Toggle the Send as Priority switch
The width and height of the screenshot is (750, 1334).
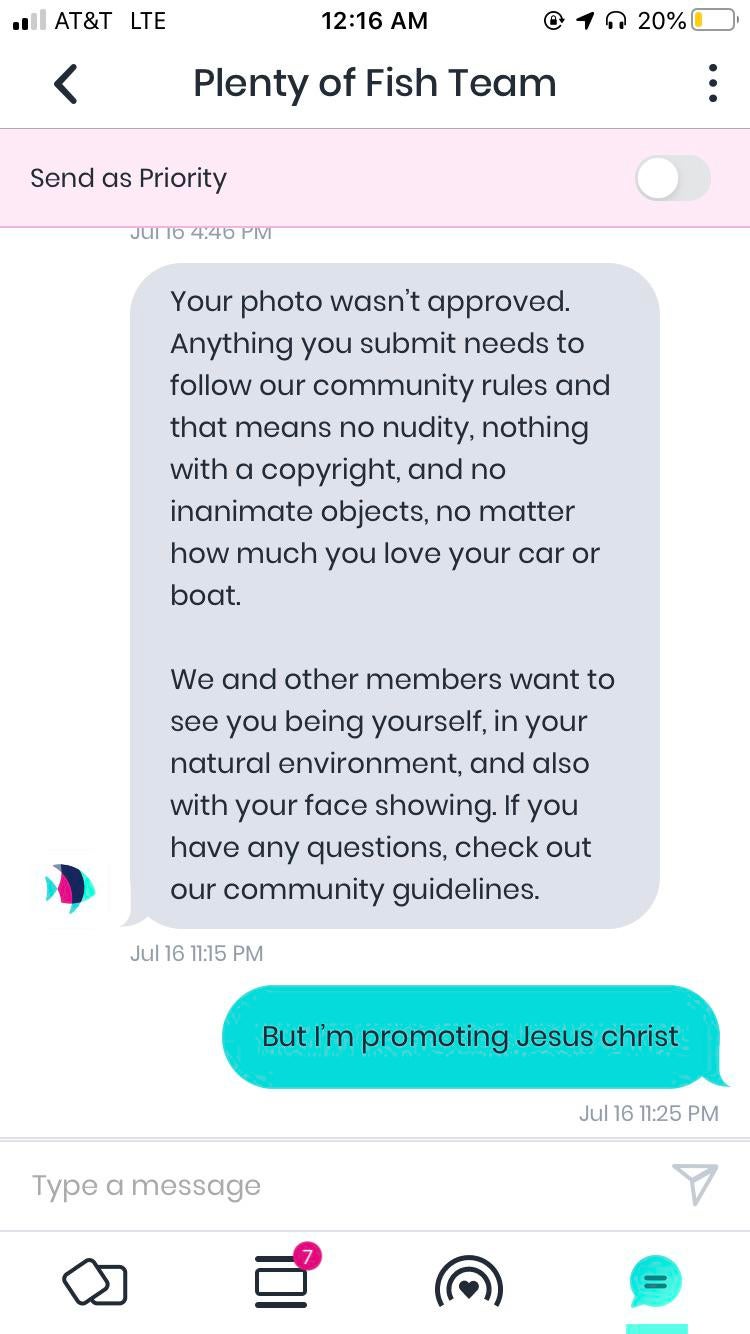(x=672, y=179)
